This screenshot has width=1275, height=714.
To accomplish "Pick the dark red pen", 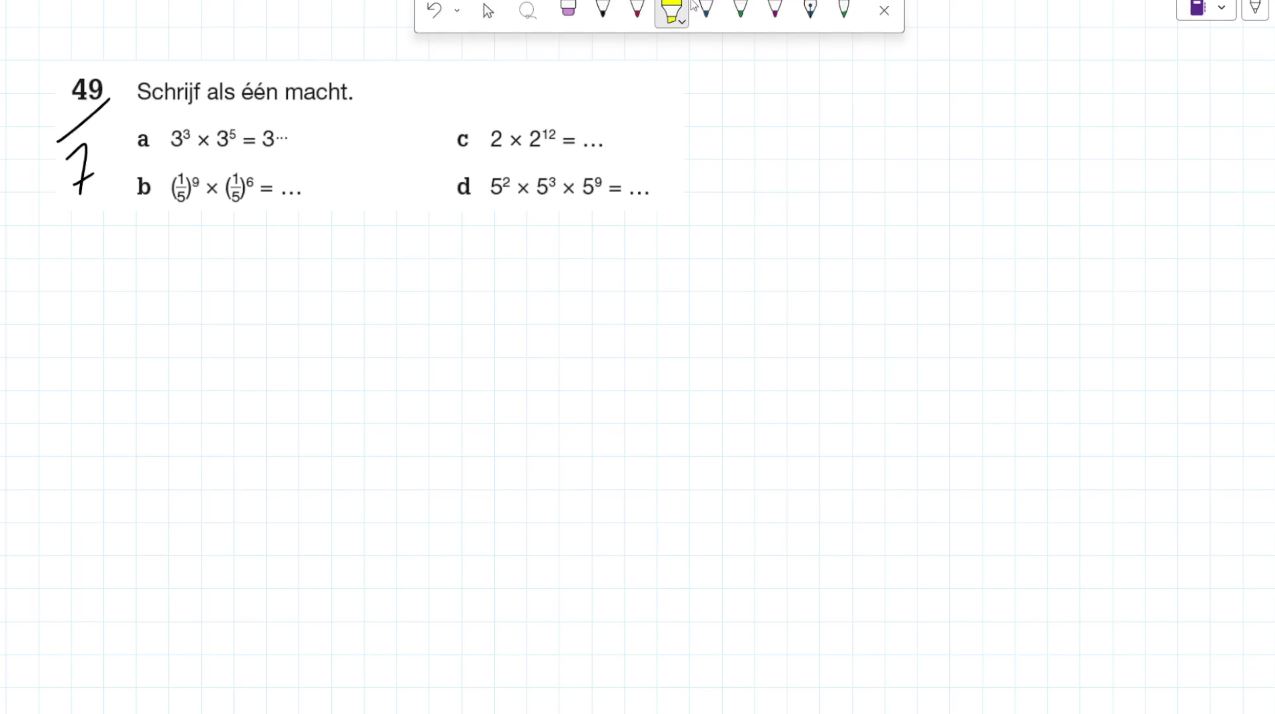I will click(x=637, y=8).
